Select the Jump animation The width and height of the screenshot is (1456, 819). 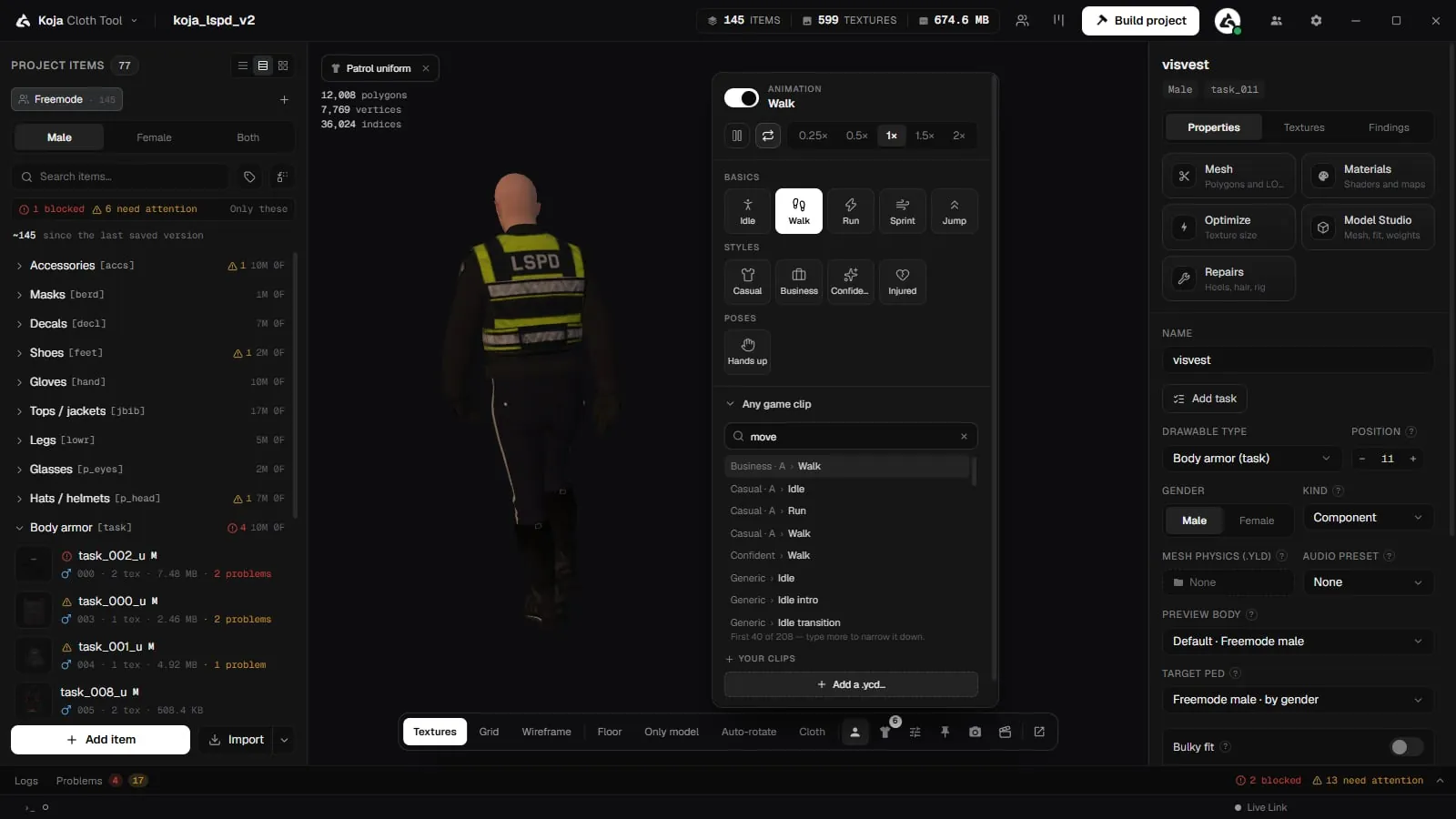coord(955,211)
